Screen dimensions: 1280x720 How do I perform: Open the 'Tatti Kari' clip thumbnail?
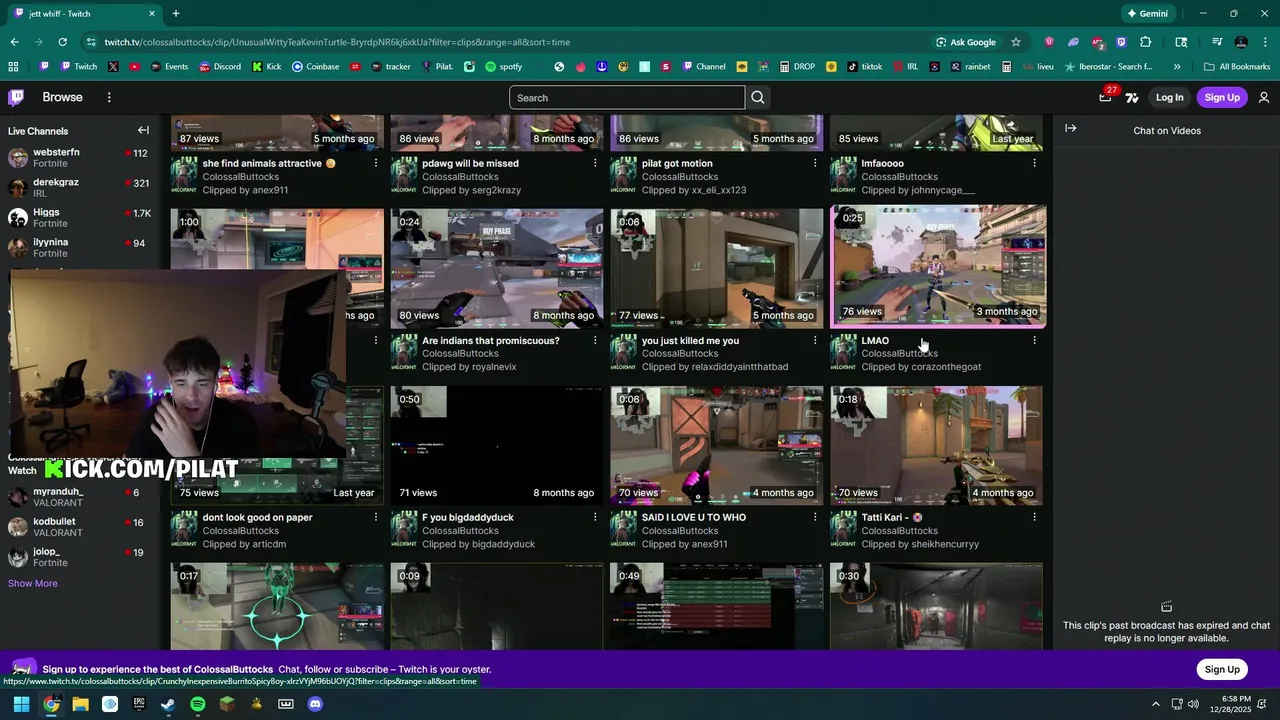[x=937, y=445]
